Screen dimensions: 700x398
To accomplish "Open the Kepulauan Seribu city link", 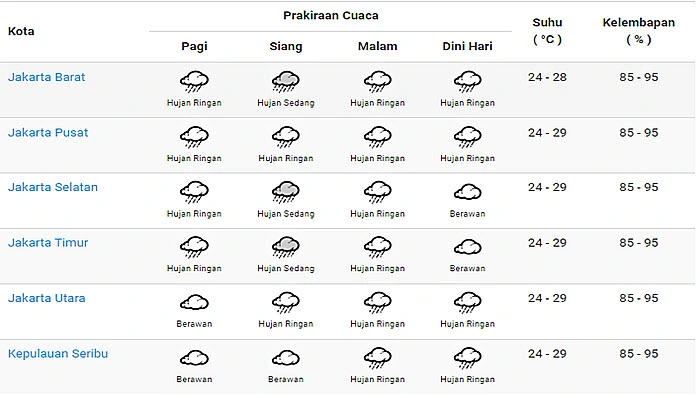I will tap(58, 354).
